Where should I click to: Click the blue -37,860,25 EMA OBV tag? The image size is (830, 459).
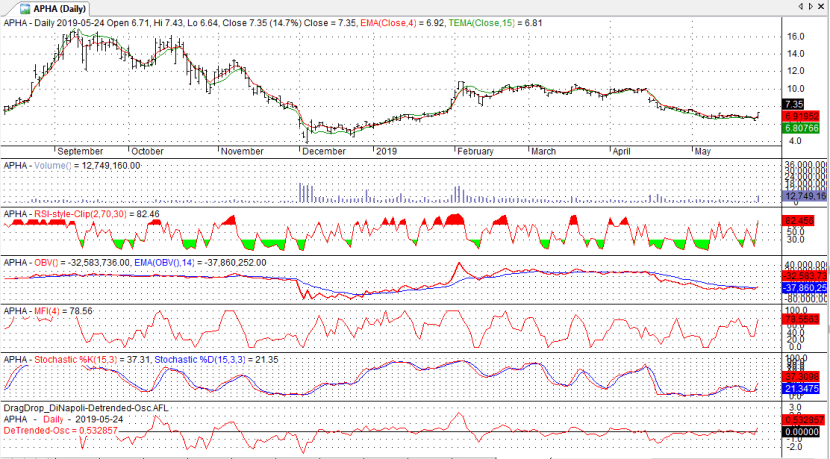tap(804, 287)
